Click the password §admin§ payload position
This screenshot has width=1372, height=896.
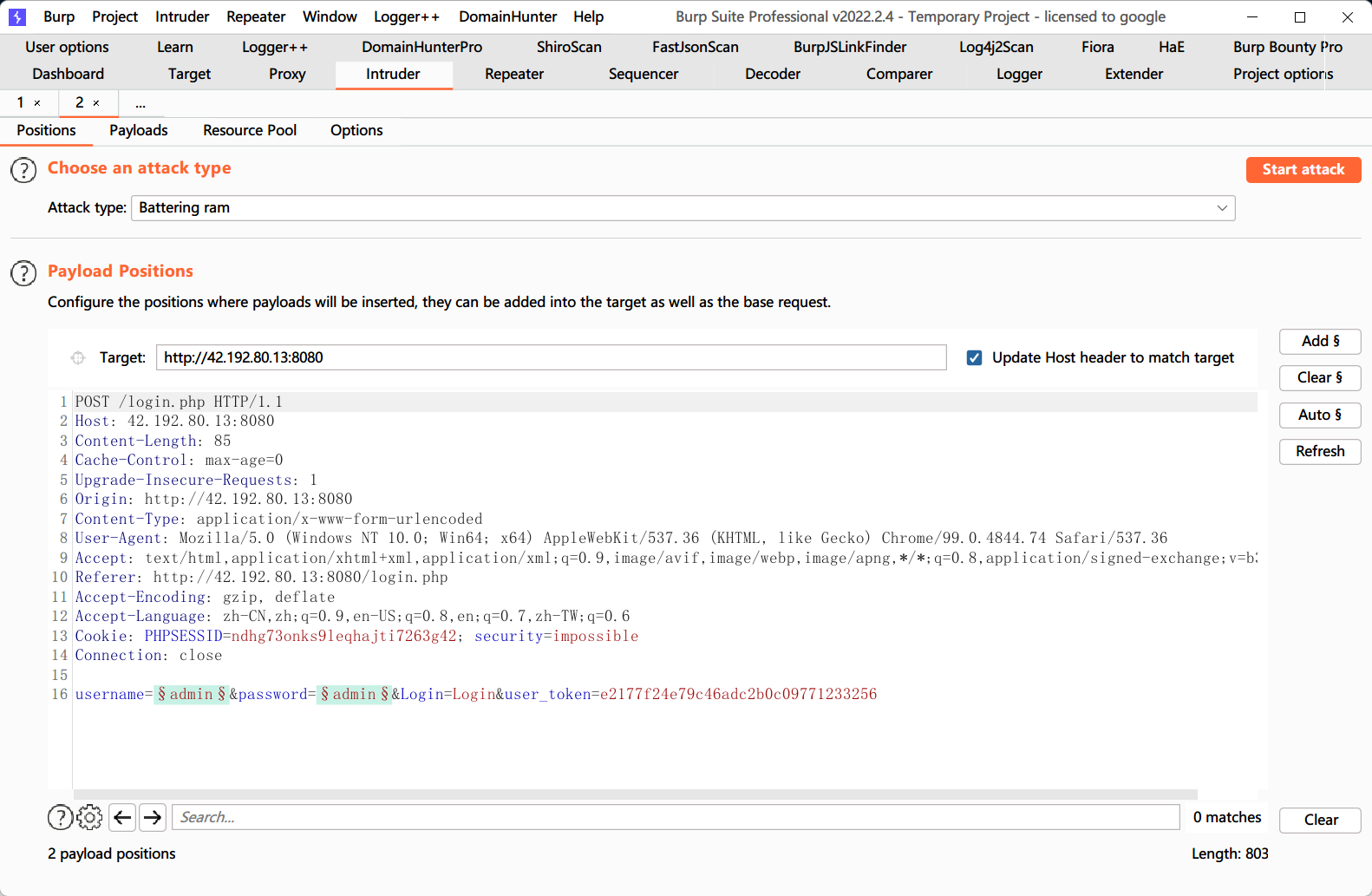(355, 694)
